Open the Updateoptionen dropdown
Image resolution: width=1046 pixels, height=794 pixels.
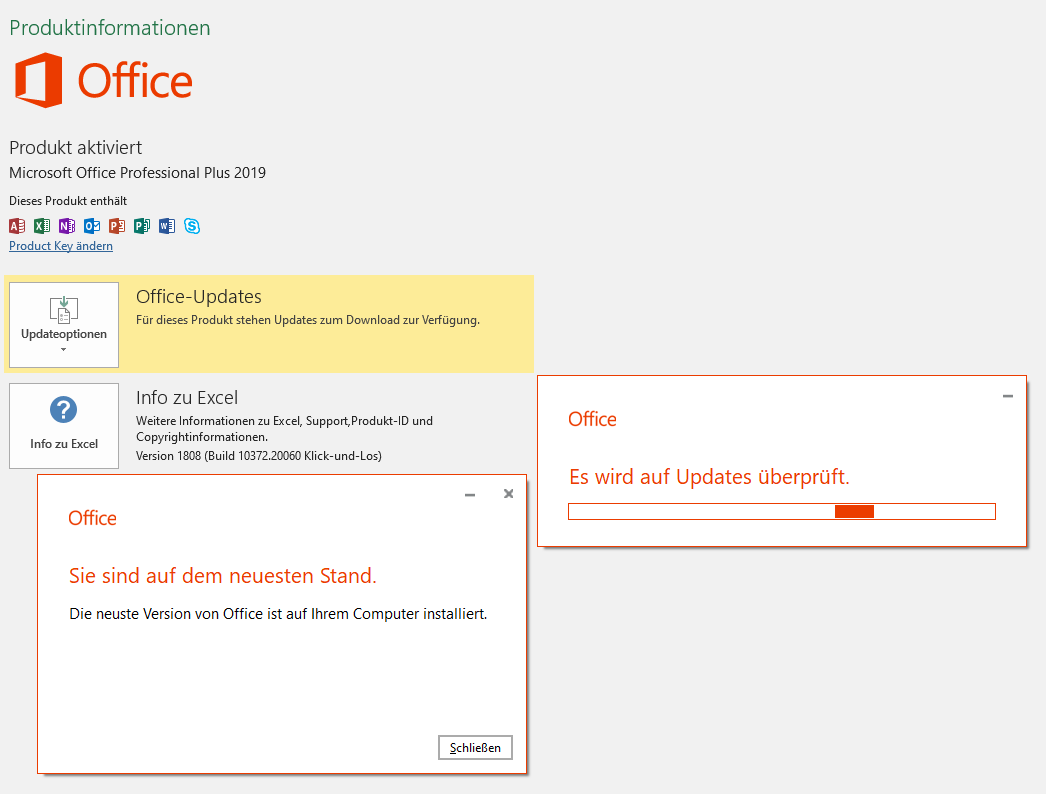pos(64,324)
